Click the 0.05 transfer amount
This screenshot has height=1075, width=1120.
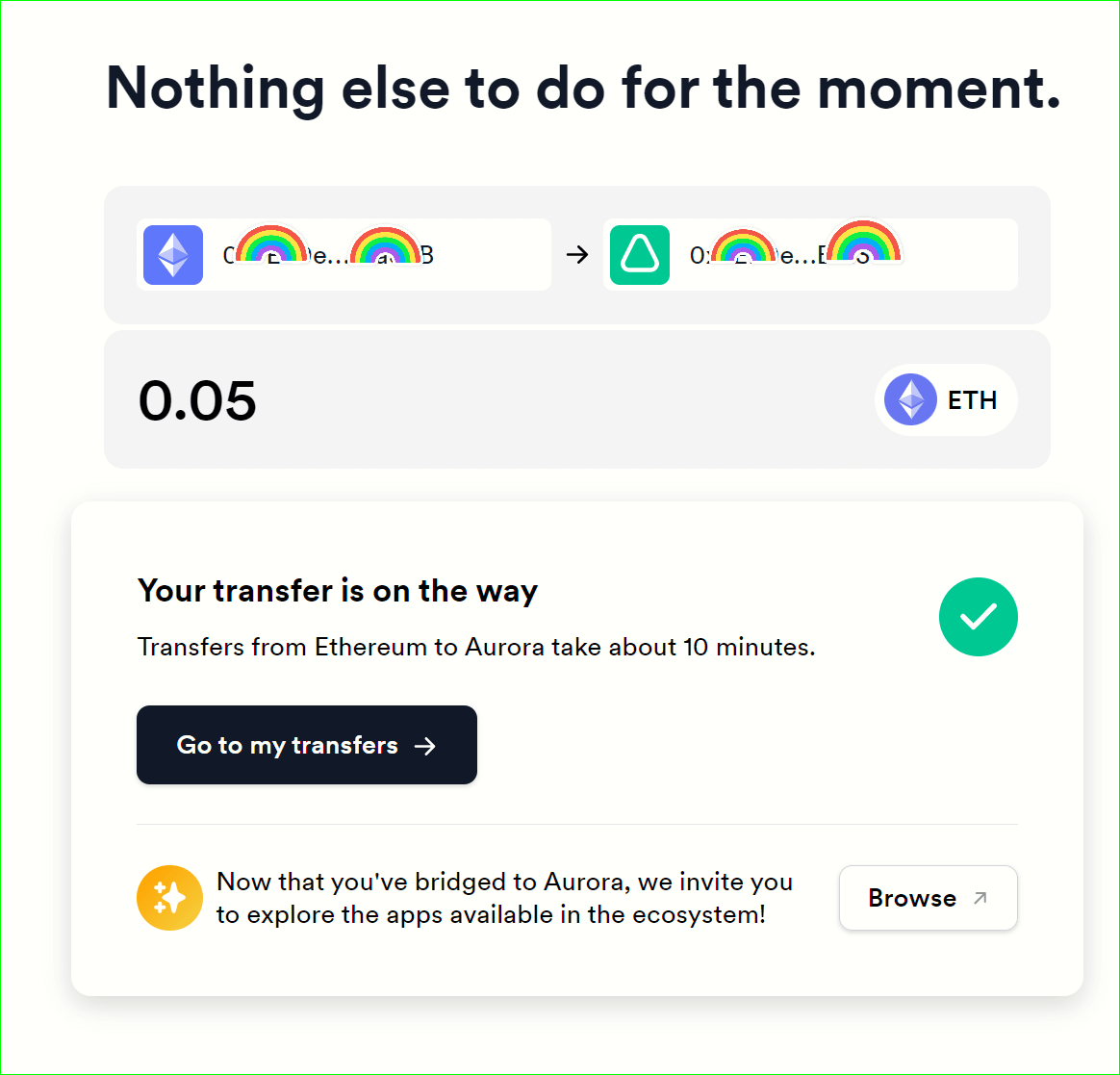coord(198,400)
